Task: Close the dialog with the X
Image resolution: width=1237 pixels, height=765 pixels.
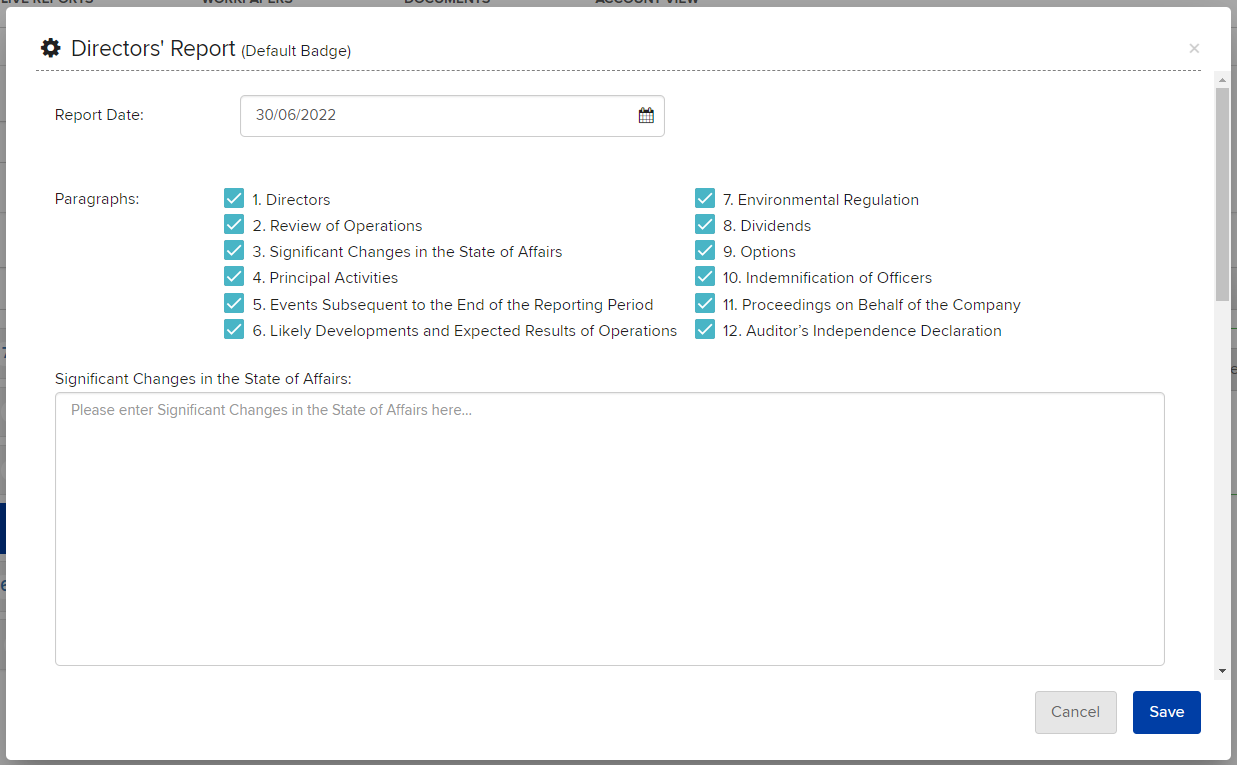Action: click(1194, 48)
